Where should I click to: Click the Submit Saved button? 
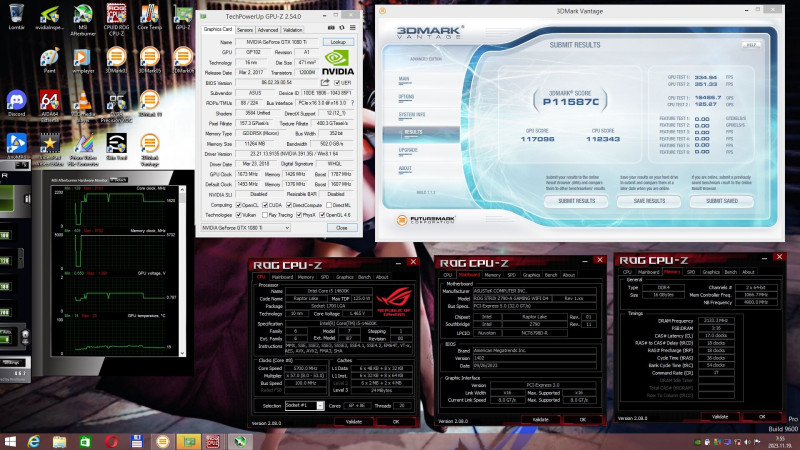(x=721, y=201)
